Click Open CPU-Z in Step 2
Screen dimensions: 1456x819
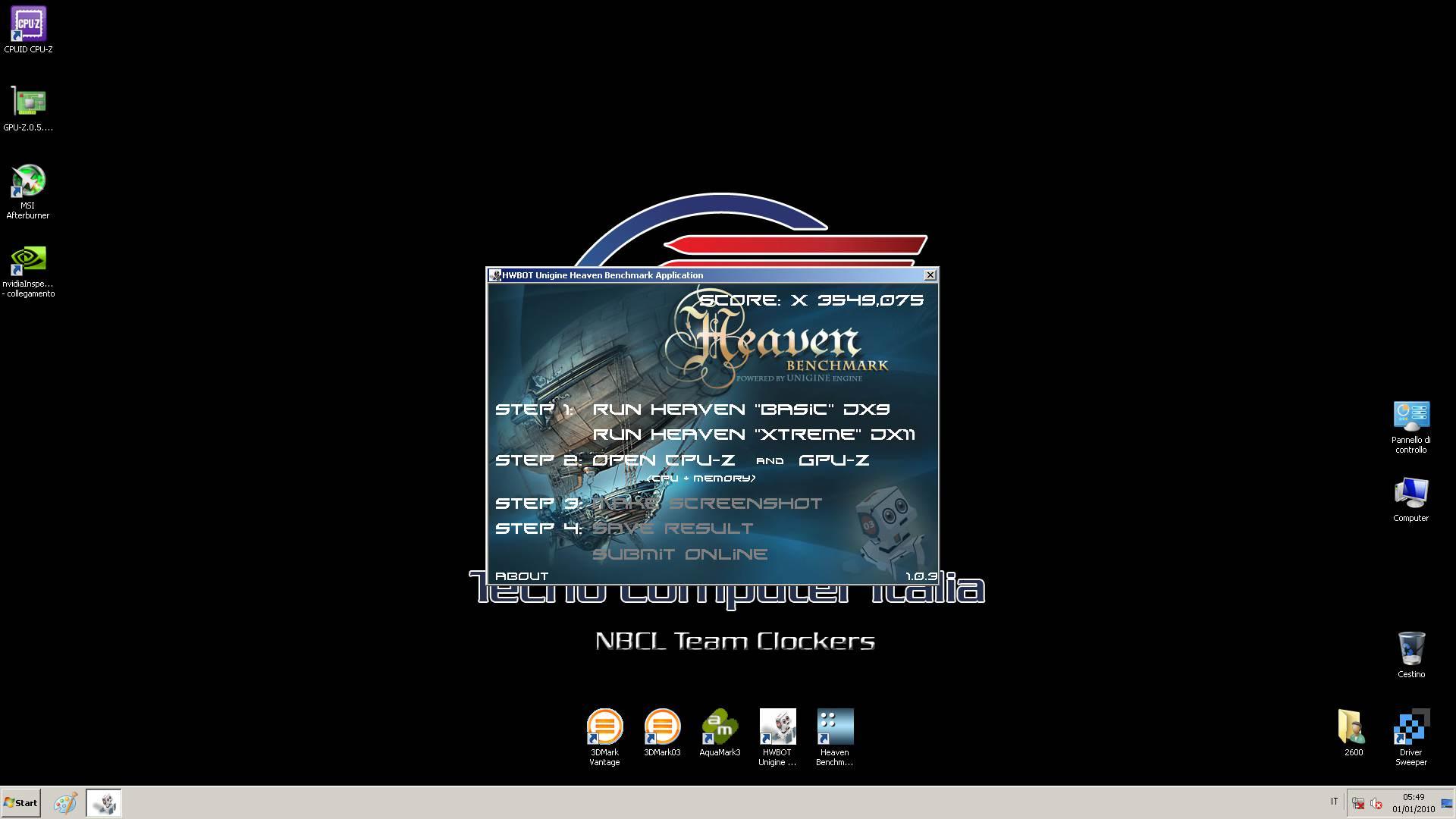tap(664, 460)
